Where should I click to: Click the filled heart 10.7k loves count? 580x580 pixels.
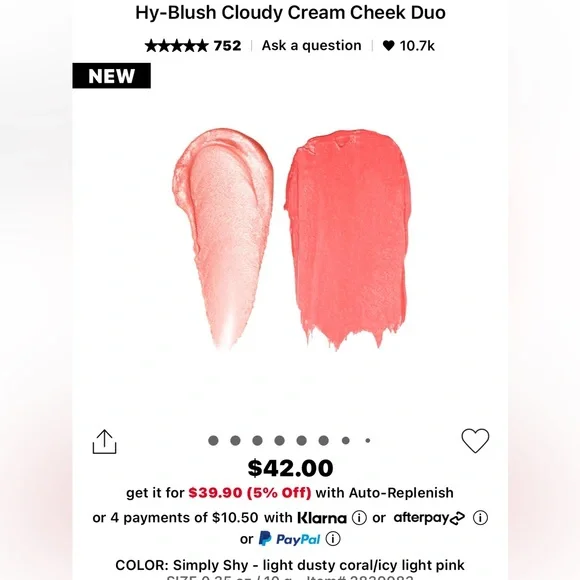(408, 45)
